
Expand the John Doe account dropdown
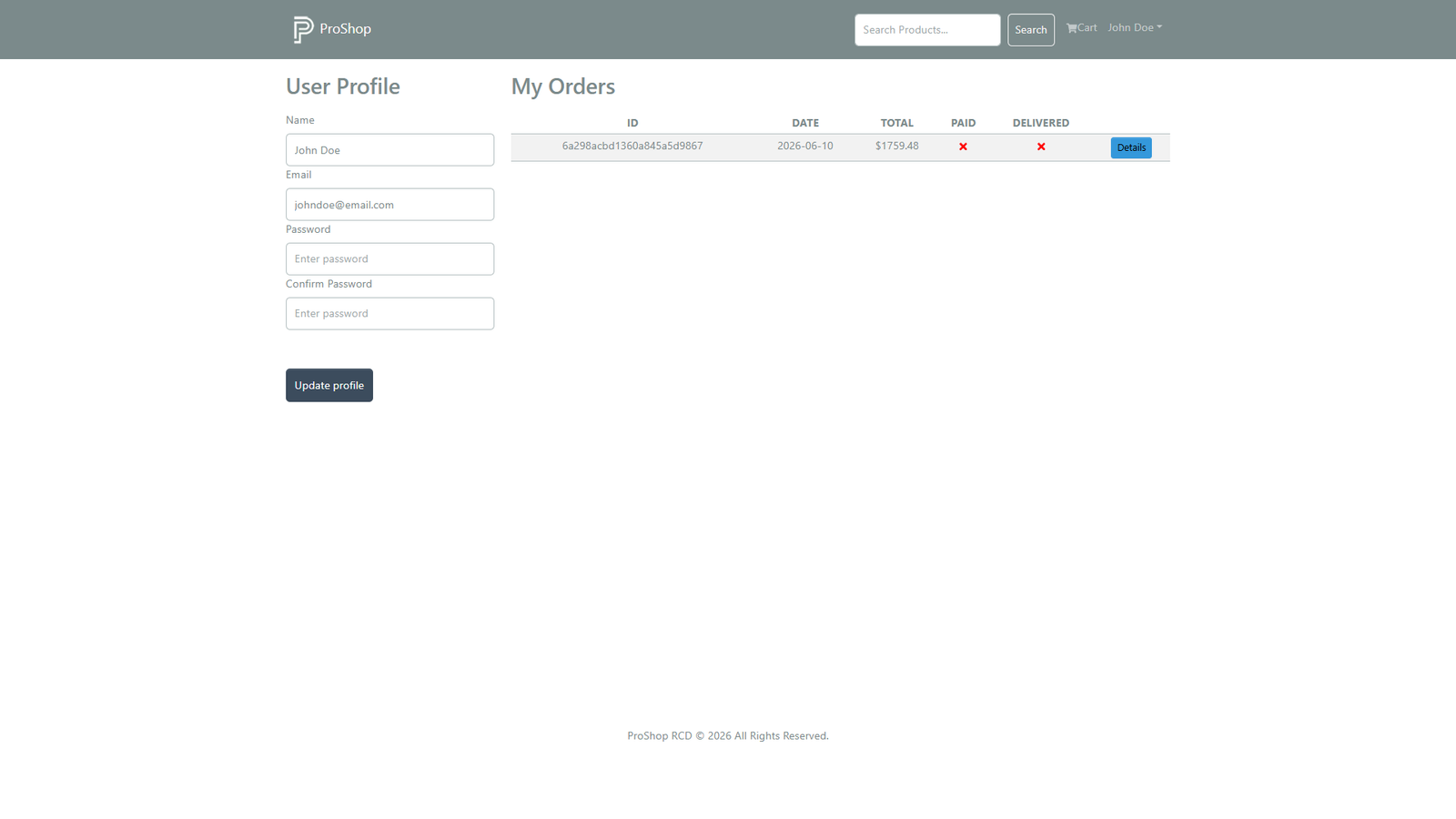coord(1135,27)
